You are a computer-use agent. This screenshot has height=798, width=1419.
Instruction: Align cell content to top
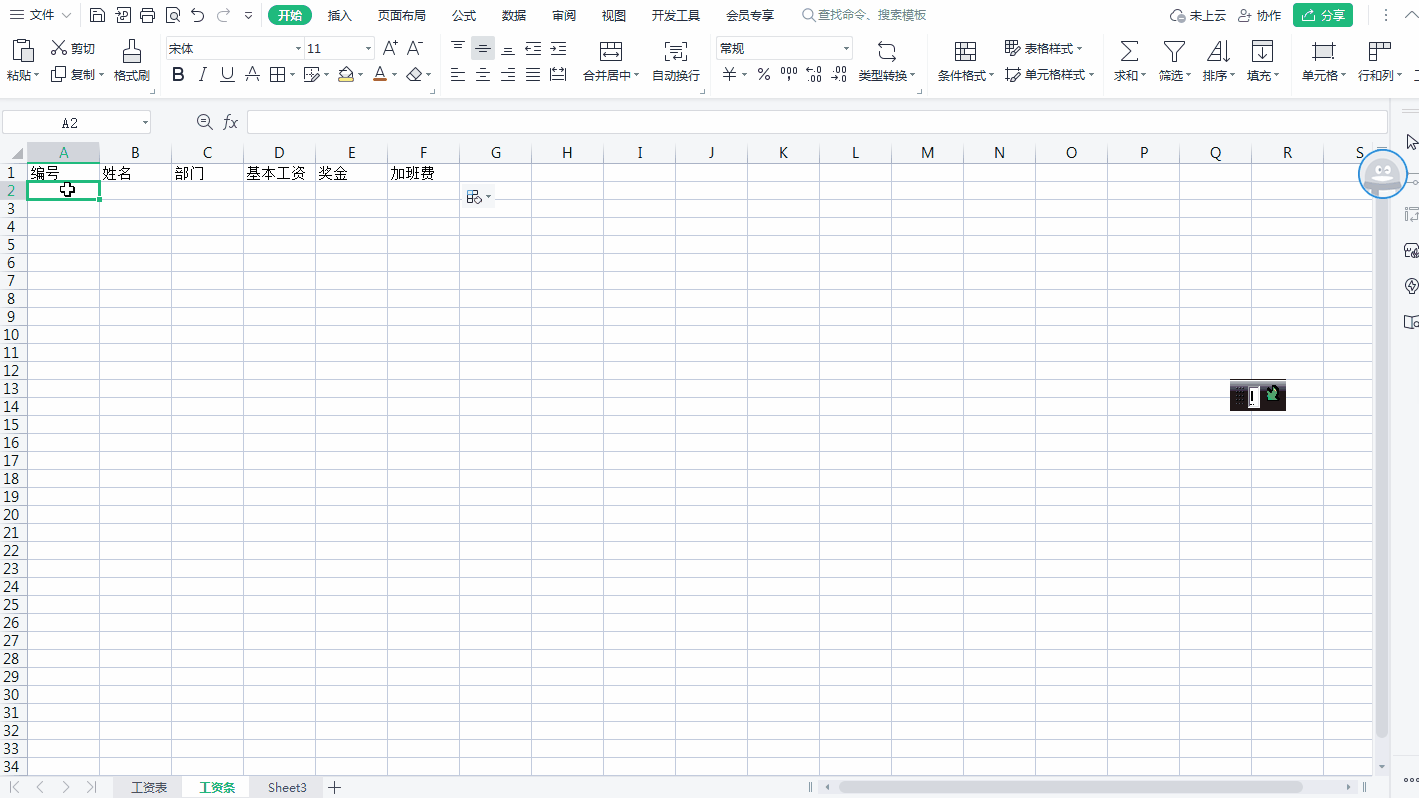(458, 48)
